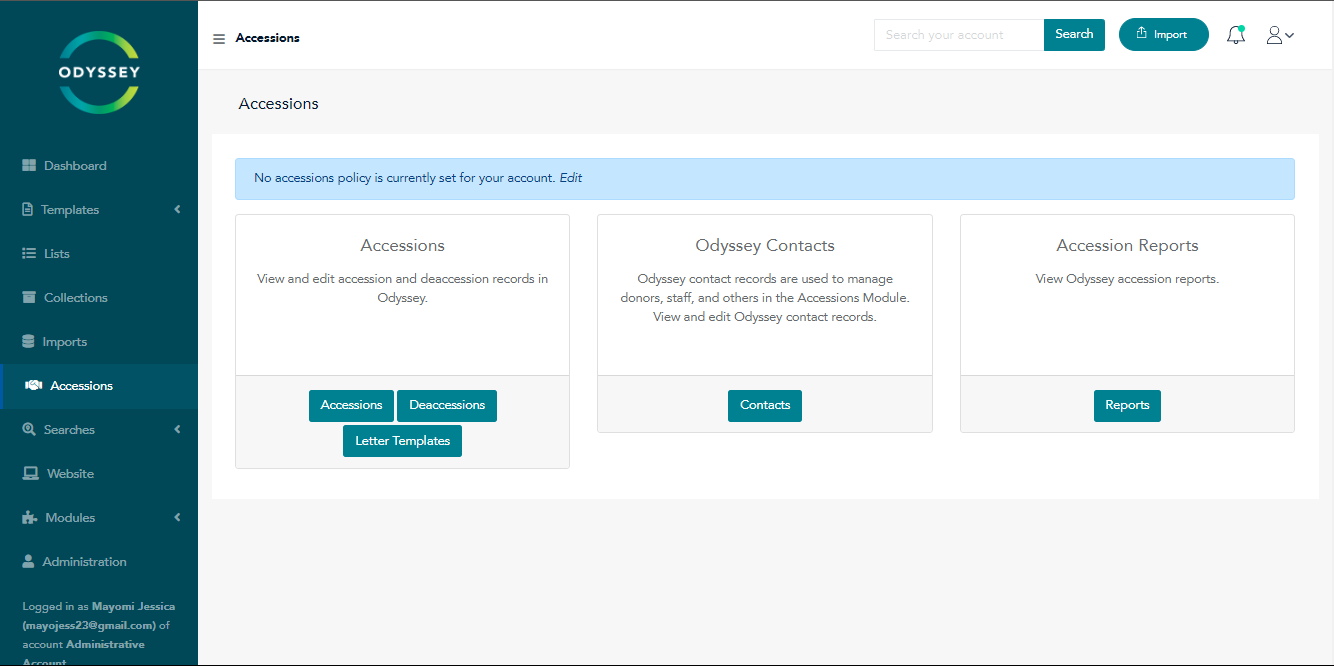
Task: Click the Reports button
Action: (1127, 406)
